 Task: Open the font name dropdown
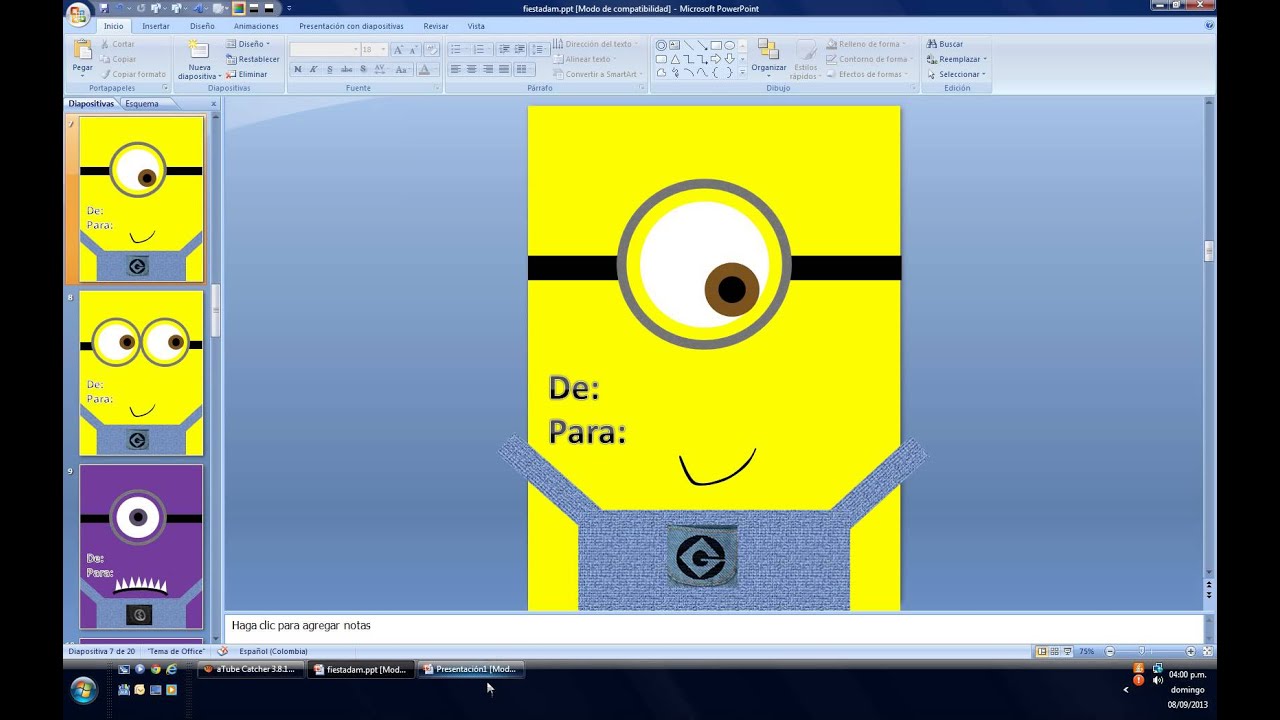click(355, 49)
